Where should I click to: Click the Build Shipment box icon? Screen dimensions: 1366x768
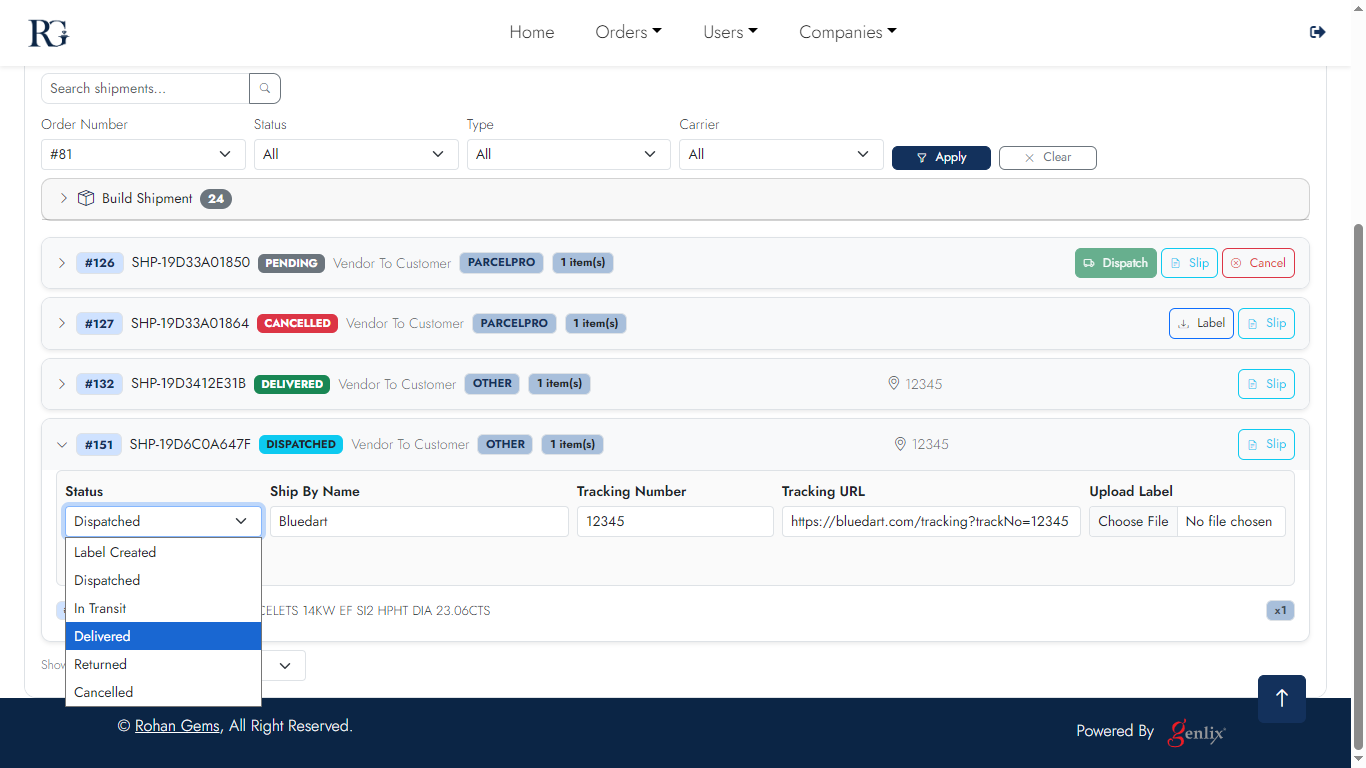(x=86, y=198)
